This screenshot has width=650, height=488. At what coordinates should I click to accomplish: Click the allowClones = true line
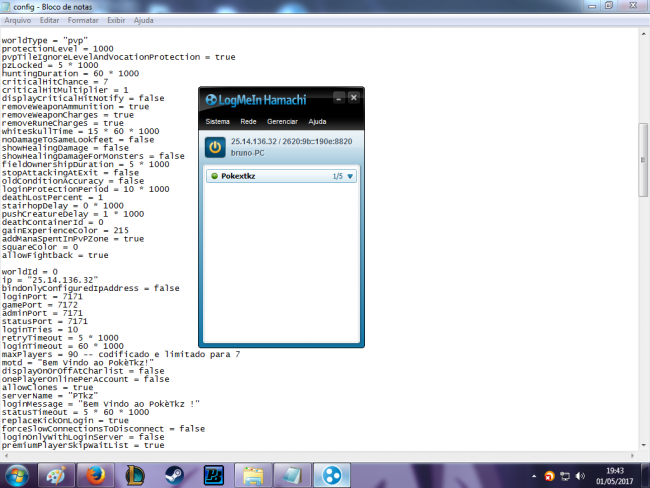click(x=47, y=388)
